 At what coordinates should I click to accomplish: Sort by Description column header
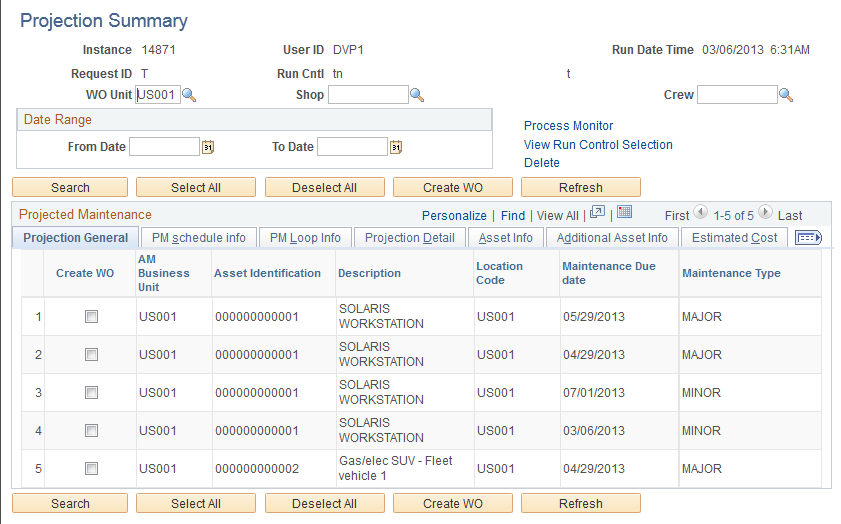(x=369, y=273)
